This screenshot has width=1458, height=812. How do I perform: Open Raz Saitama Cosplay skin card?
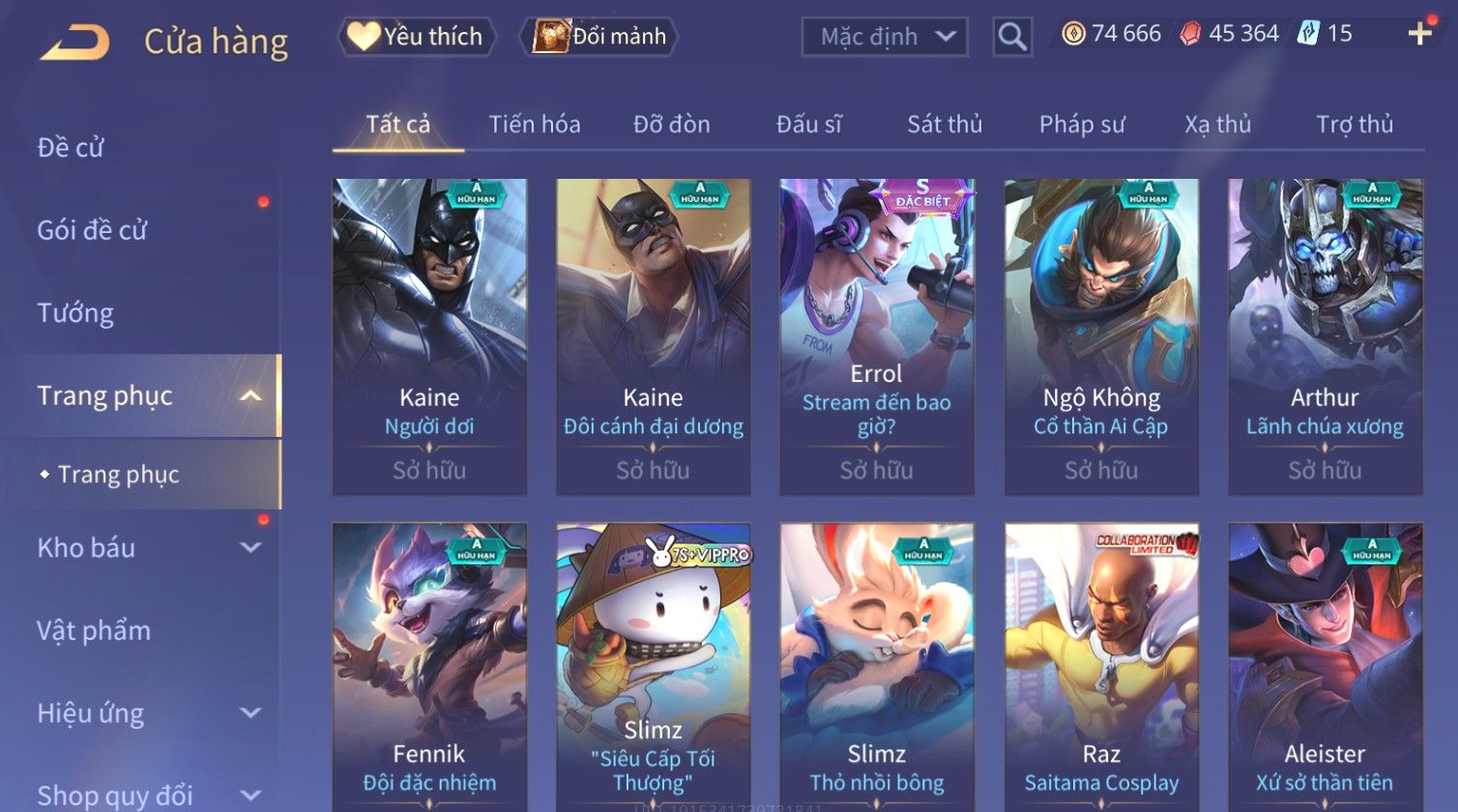tap(1101, 667)
